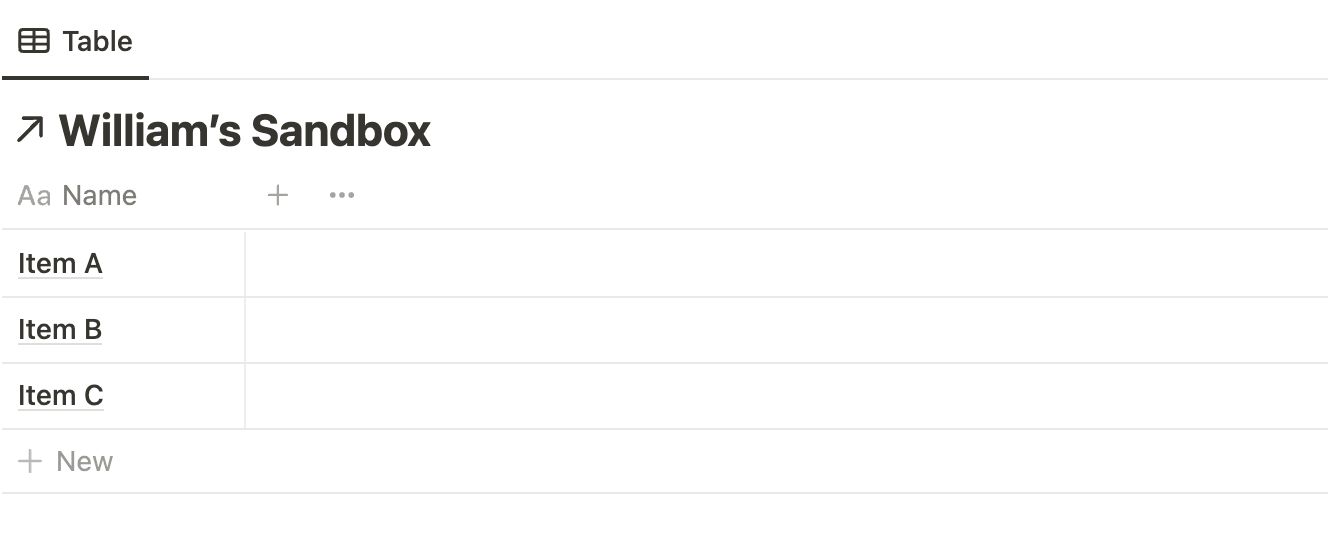Open the Item B page
This screenshot has width=1330, height=556.
click(60, 330)
